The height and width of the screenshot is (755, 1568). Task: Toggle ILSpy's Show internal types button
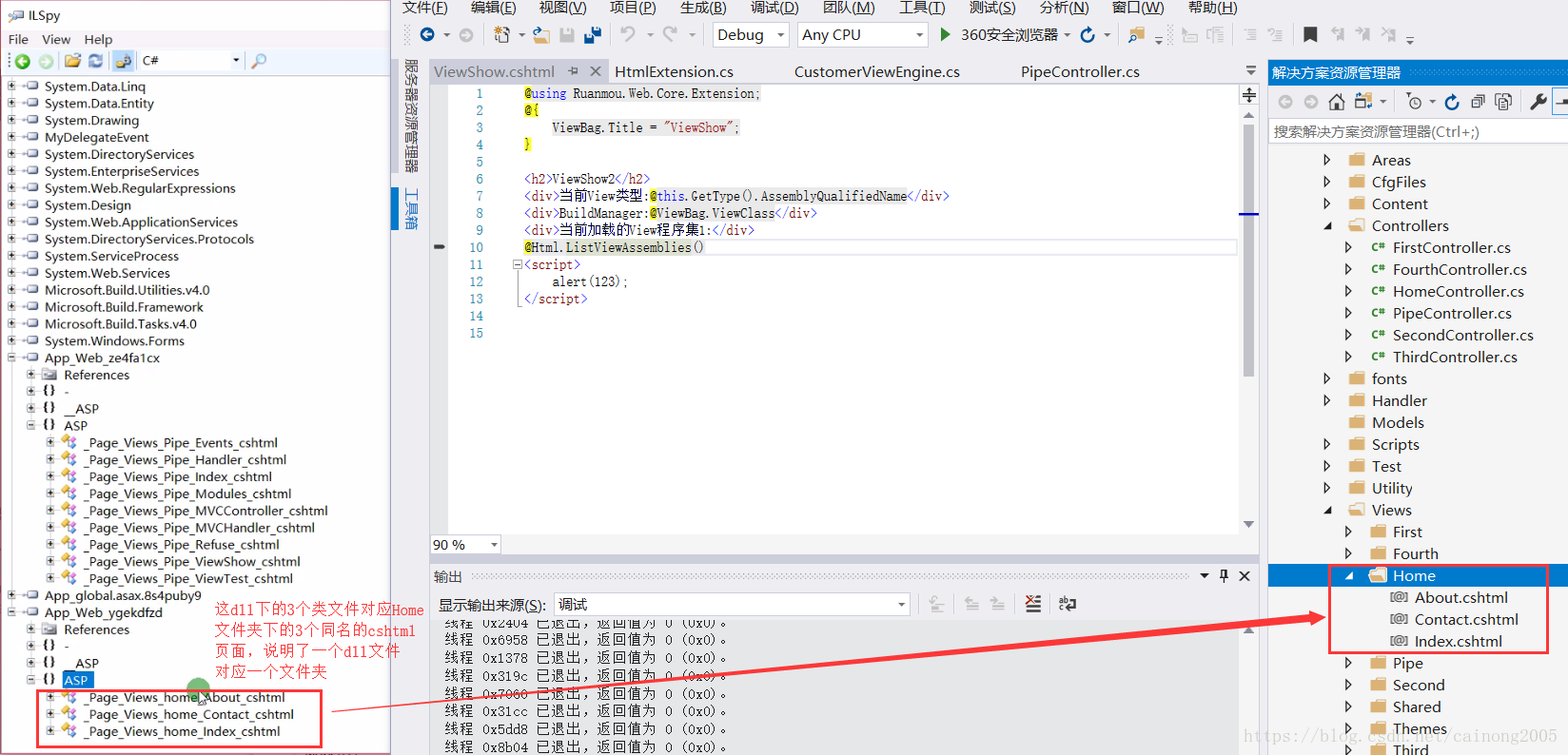[123, 61]
